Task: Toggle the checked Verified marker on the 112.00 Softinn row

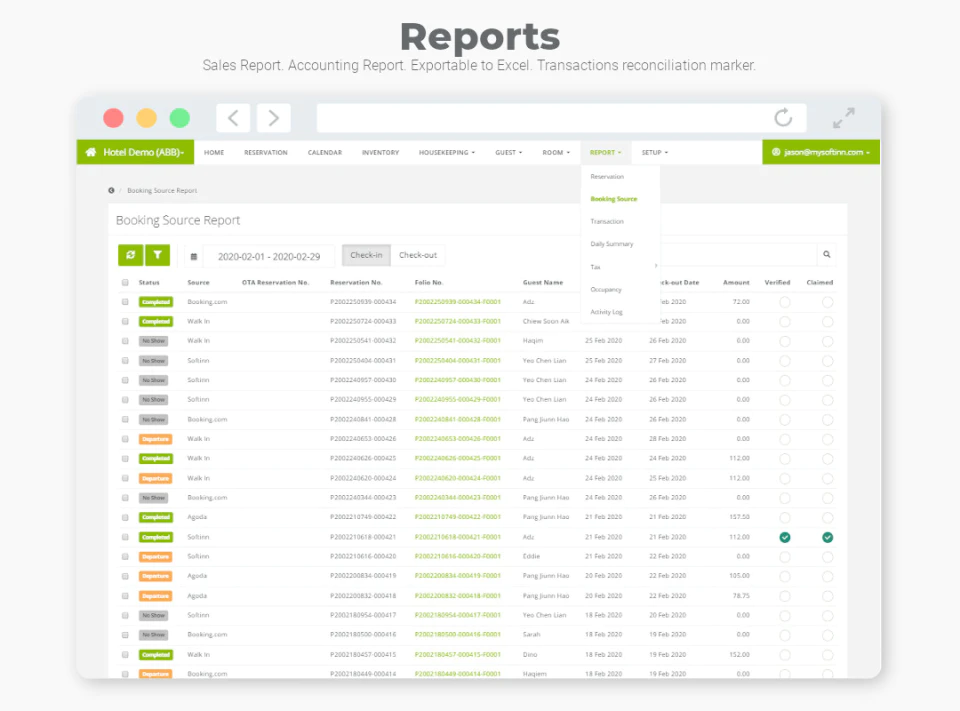Action: point(785,537)
